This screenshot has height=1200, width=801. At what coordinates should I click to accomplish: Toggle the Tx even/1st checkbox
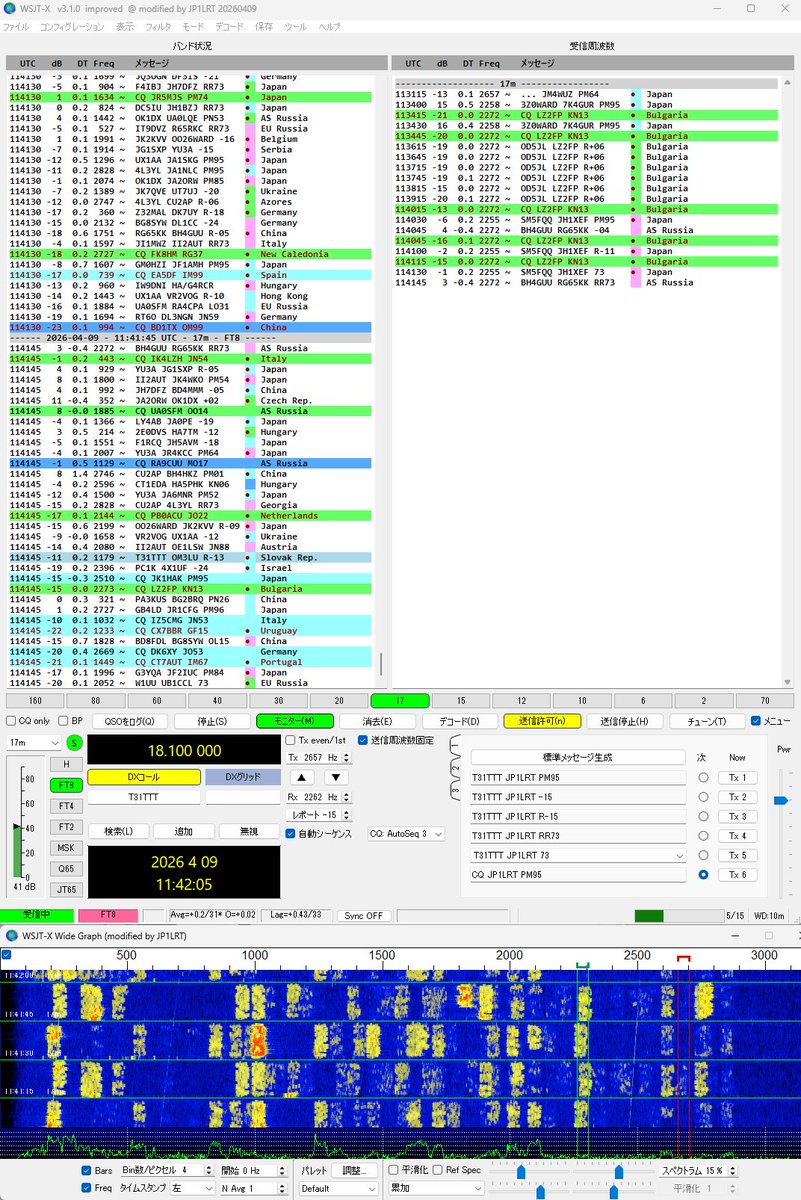[290, 740]
